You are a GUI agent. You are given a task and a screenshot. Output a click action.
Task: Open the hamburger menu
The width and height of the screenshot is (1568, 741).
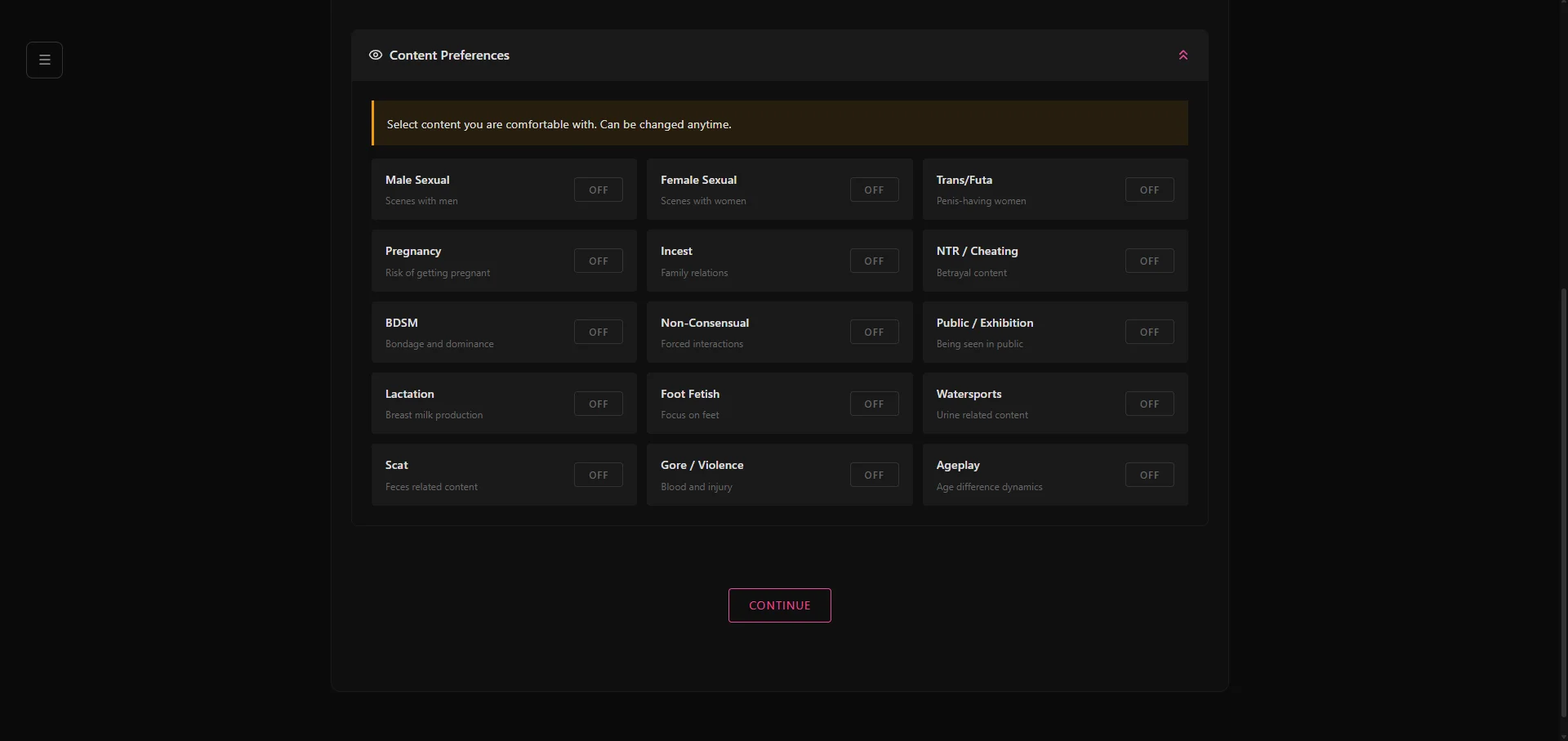[x=44, y=60]
